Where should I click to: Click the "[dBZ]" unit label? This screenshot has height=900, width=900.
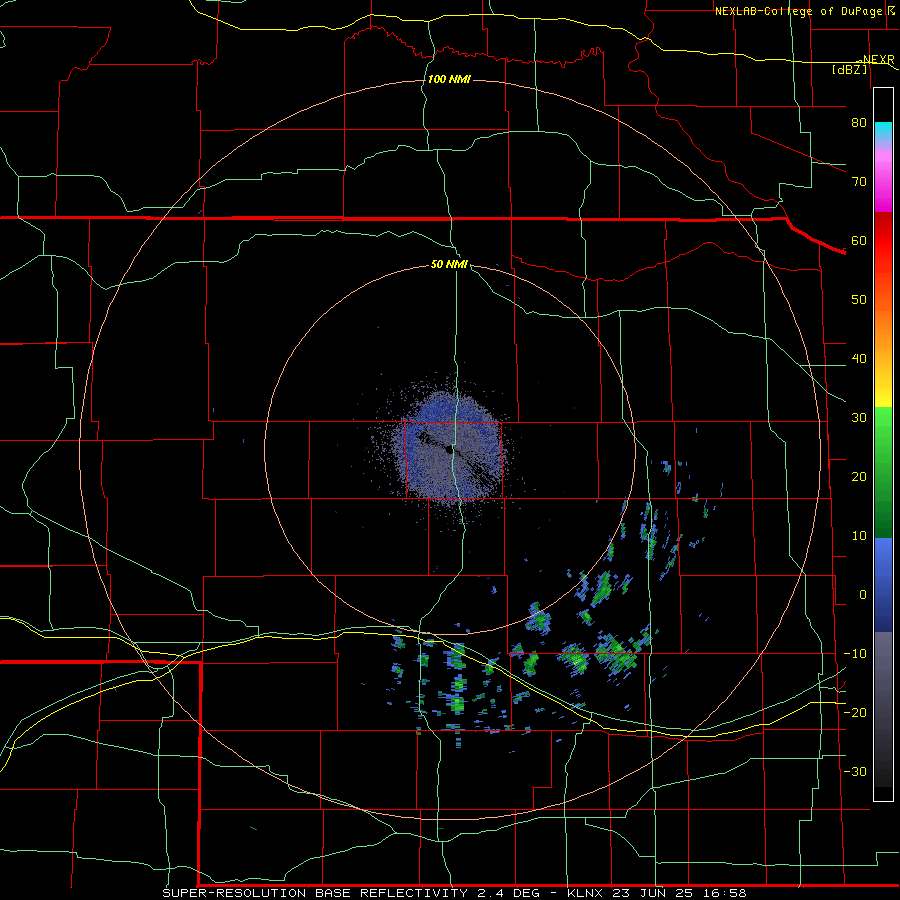[x=849, y=69]
